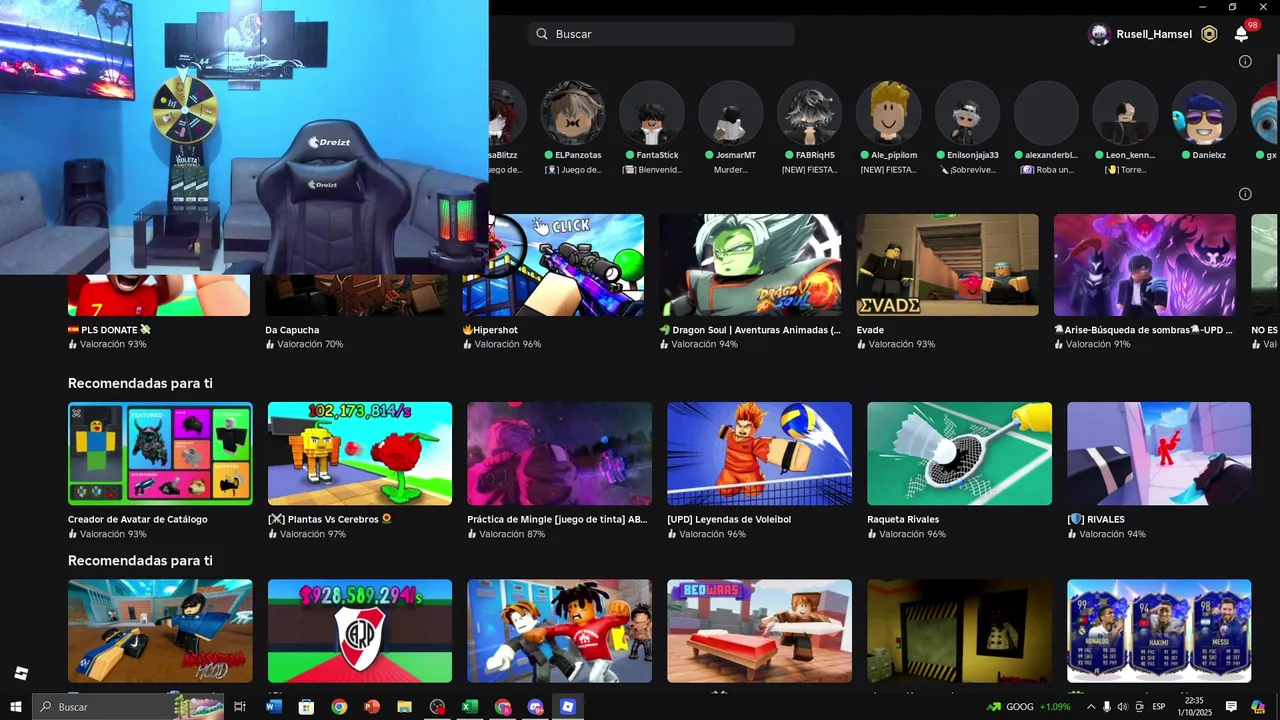Open the notifications bell icon
The height and width of the screenshot is (720, 1280).
tap(1241, 34)
